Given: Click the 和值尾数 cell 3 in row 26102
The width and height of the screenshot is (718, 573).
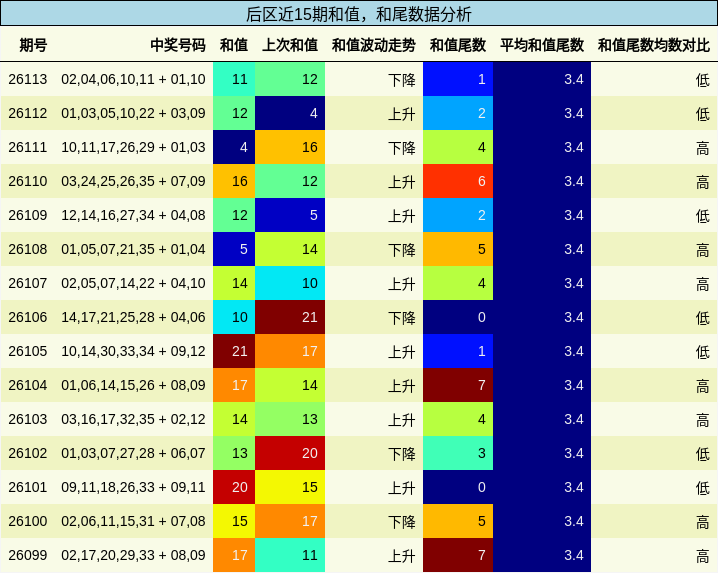Looking at the screenshot, I should tap(458, 453).
